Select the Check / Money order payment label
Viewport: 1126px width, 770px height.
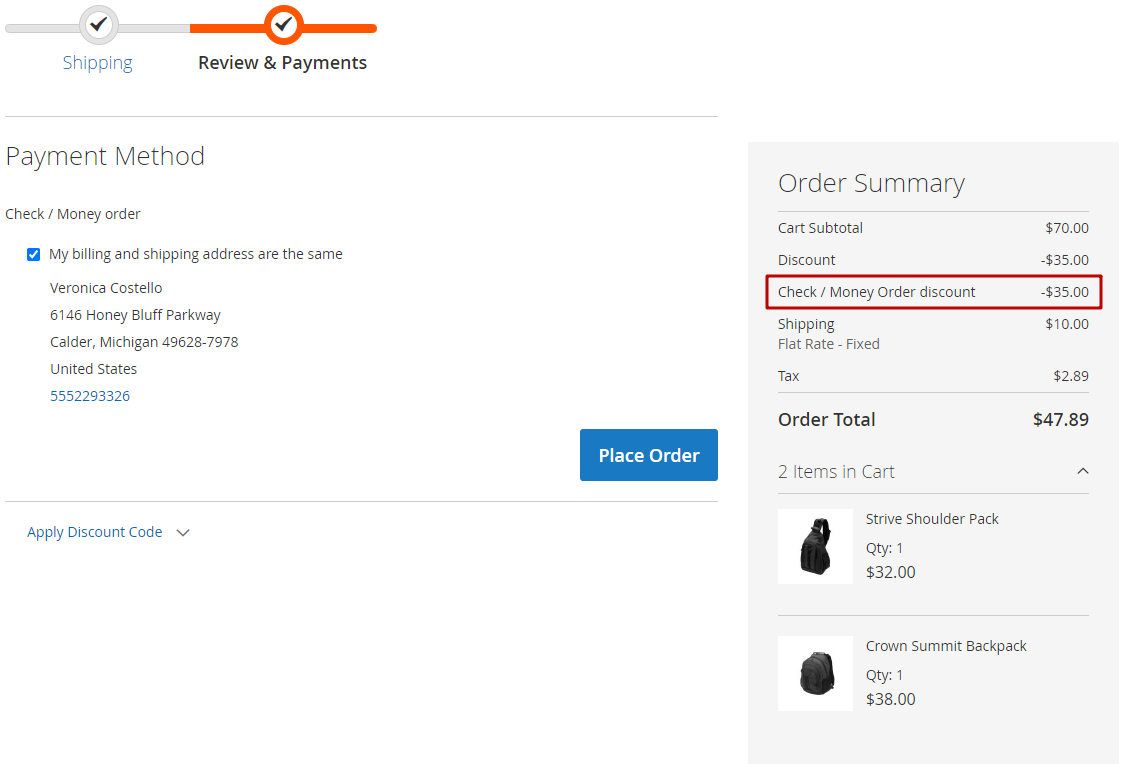pos(73,214)
